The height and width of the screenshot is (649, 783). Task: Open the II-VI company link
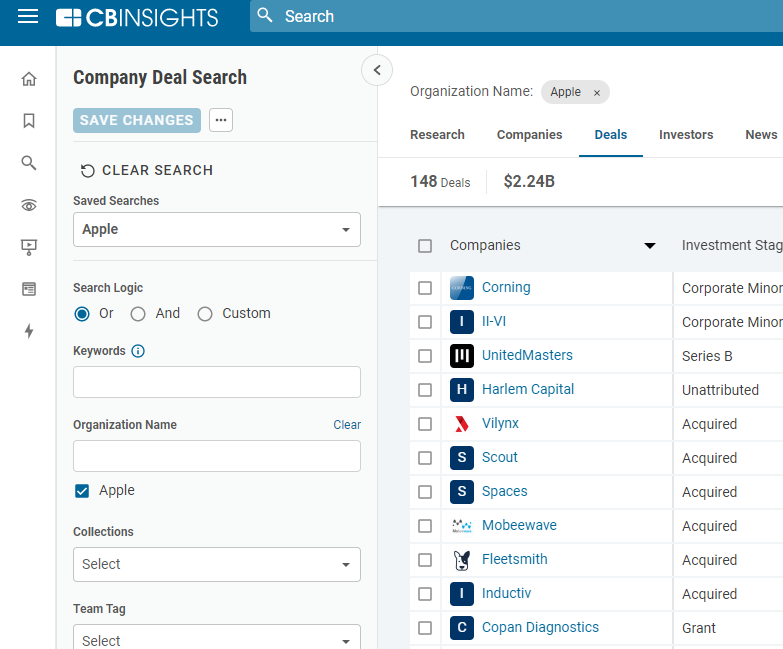pyautogui.click(x=494, y=321)
